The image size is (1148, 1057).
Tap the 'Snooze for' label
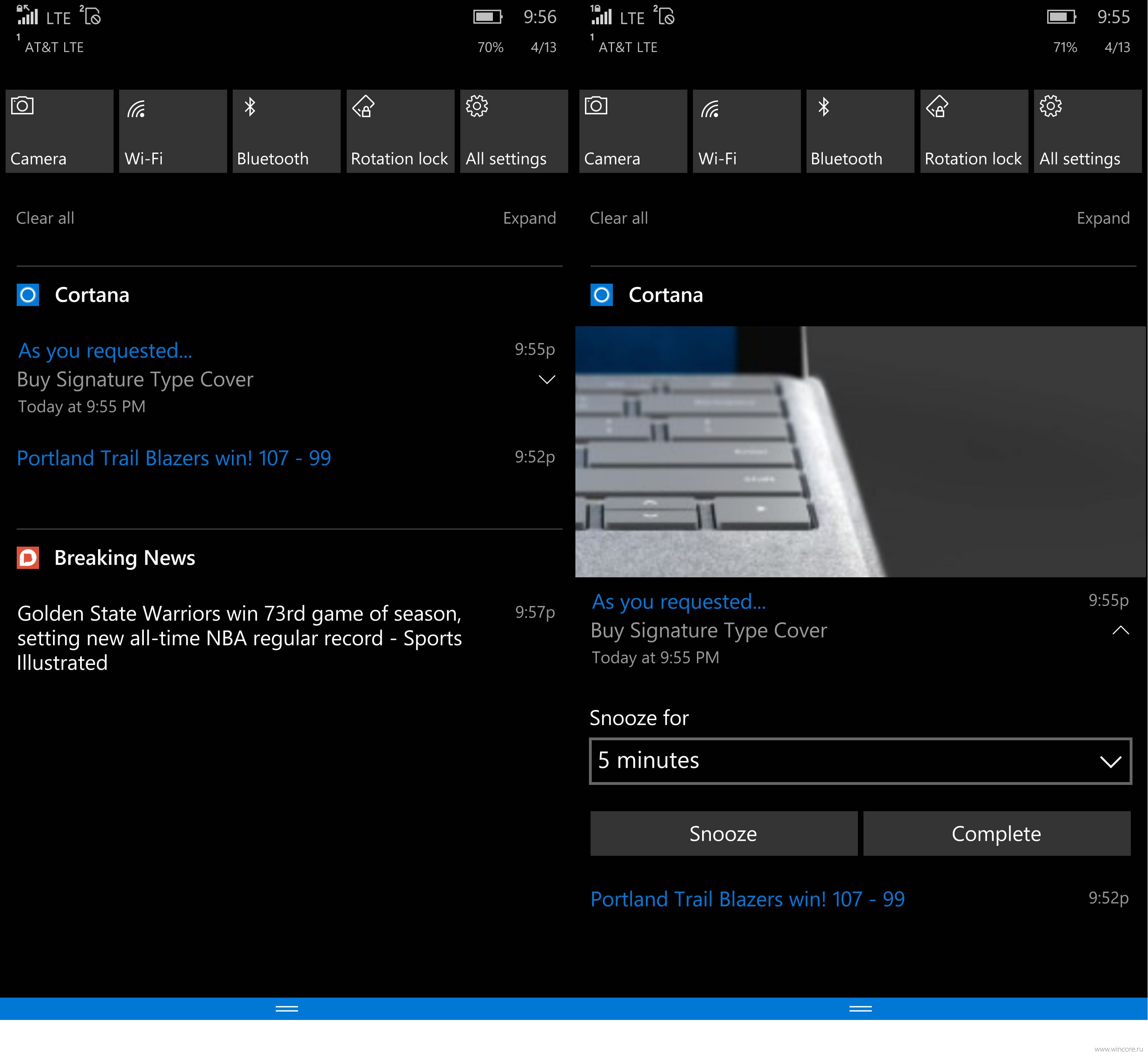[x=639, y=718]
